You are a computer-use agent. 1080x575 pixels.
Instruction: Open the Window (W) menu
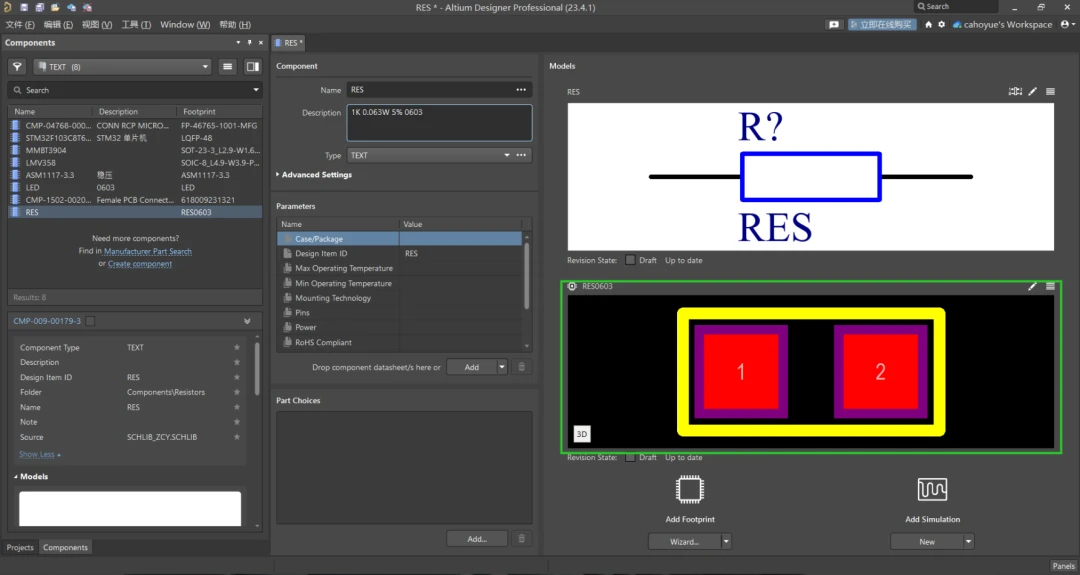pos(185,24)
